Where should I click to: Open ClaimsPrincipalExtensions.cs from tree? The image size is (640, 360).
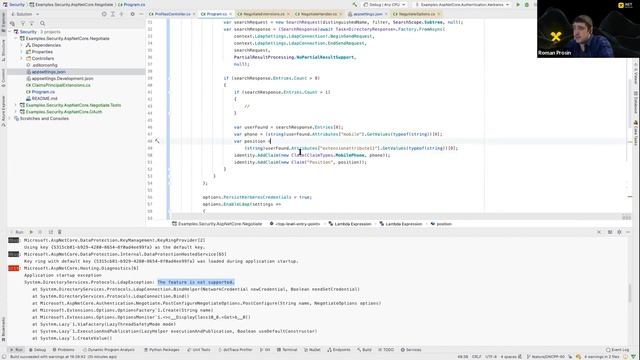[x=58, y=85]
